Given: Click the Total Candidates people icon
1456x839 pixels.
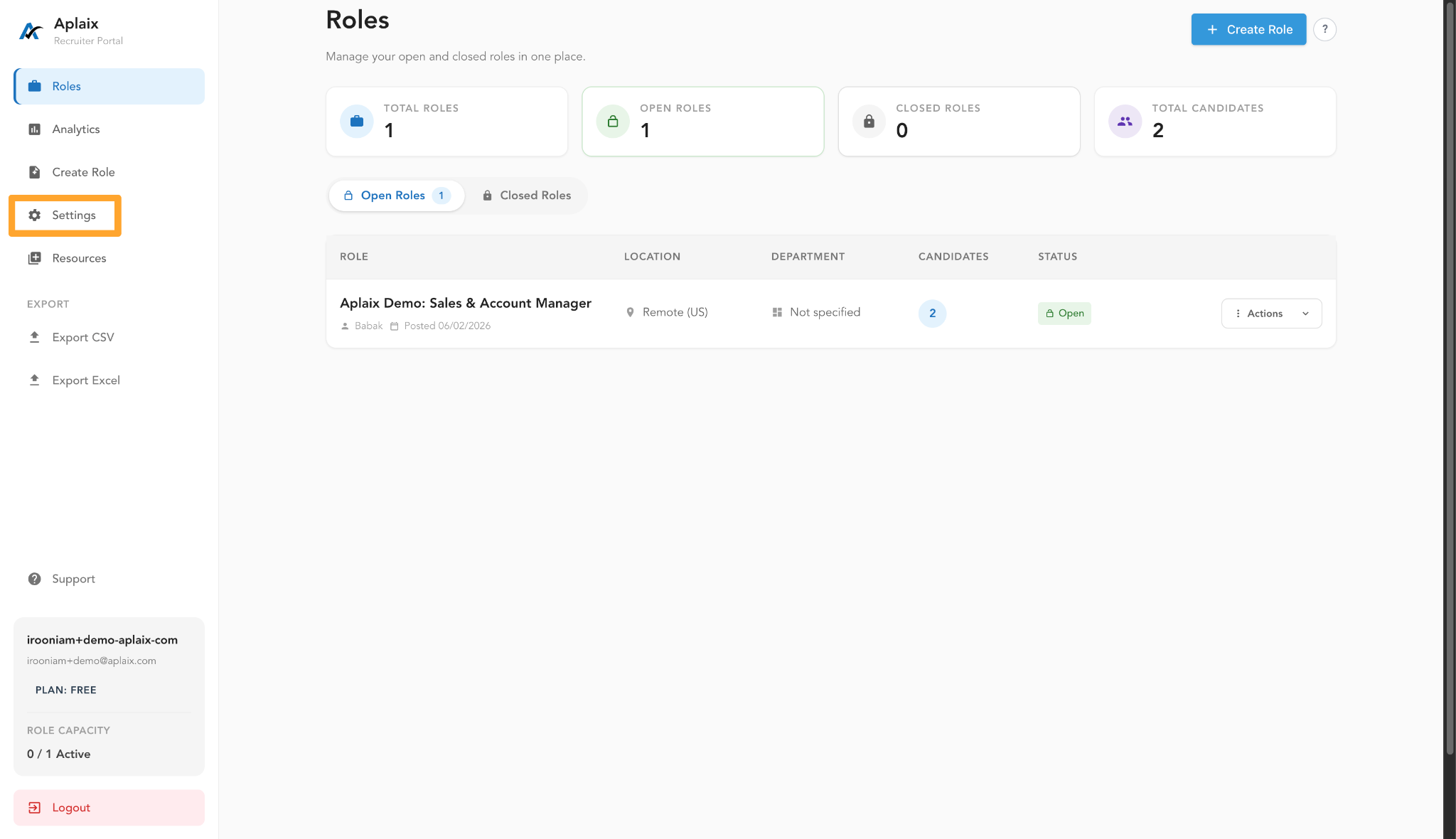Looking at the screenshot, I should [1125, 122].
